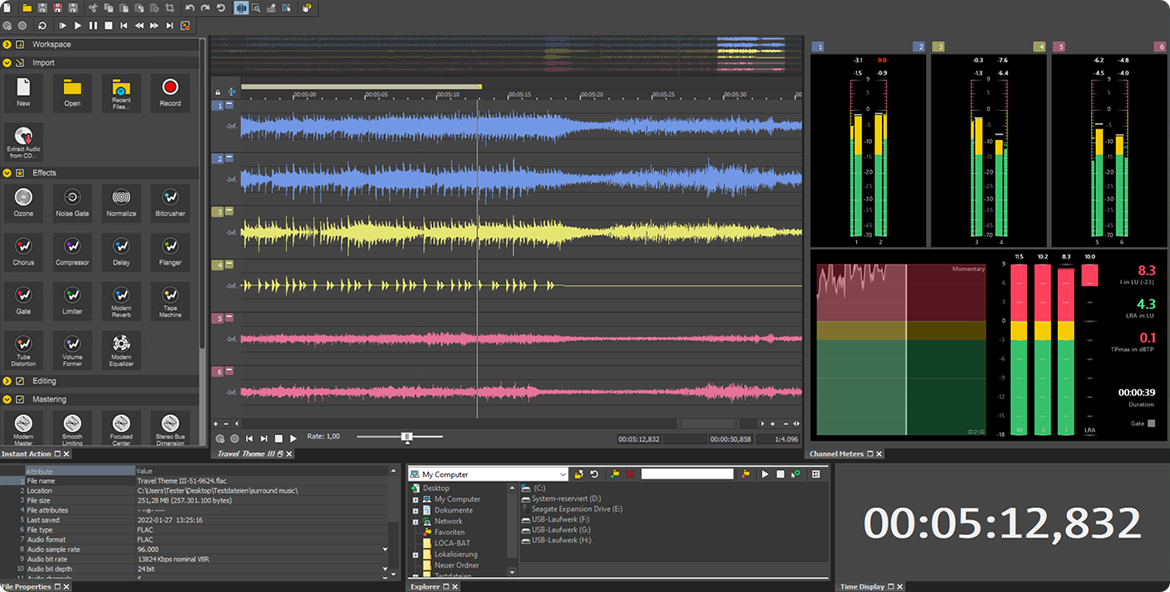Stop playback in the top transport toolbar
Image resolution: width=1170 pixels, height=592 pixels.
coord(108,25)
